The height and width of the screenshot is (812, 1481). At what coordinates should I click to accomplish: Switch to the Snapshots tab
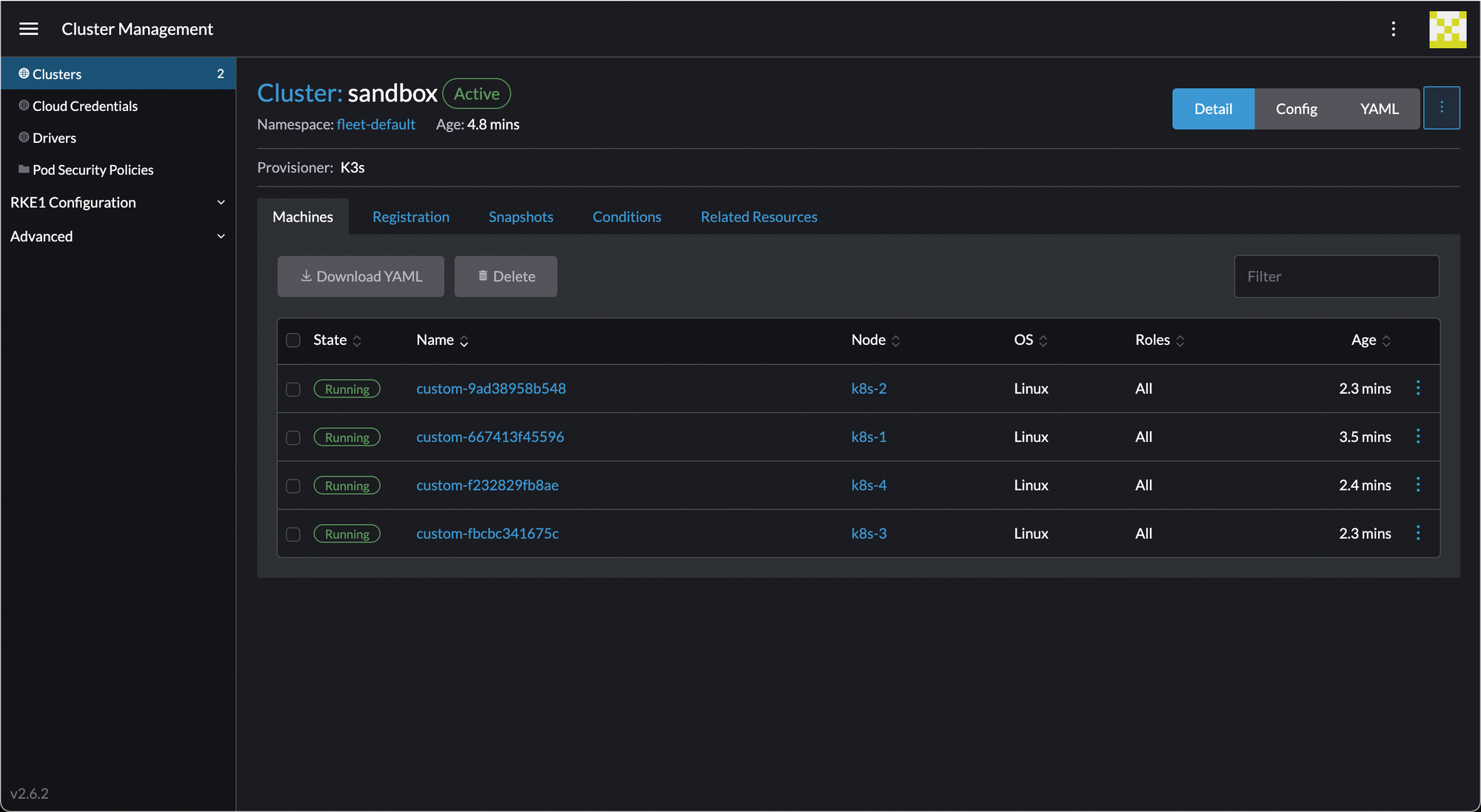click(521, 217)
